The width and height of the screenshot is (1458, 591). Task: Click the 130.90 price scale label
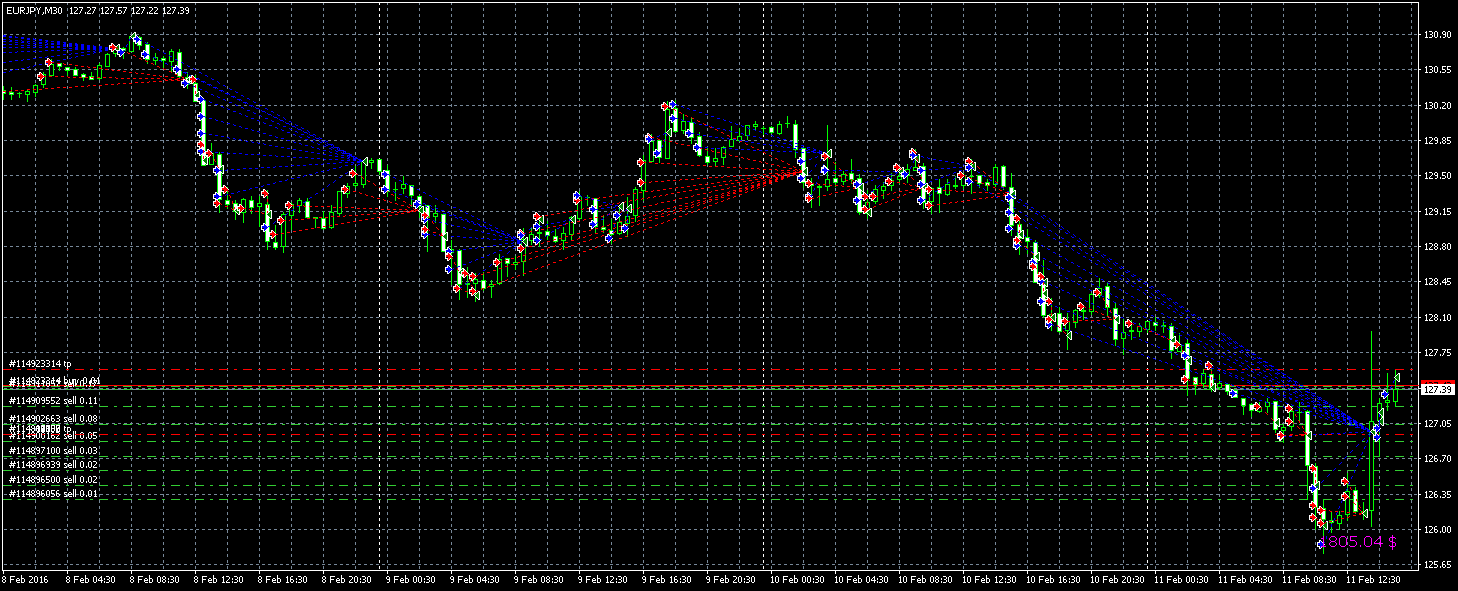[x=1438, y=35]
